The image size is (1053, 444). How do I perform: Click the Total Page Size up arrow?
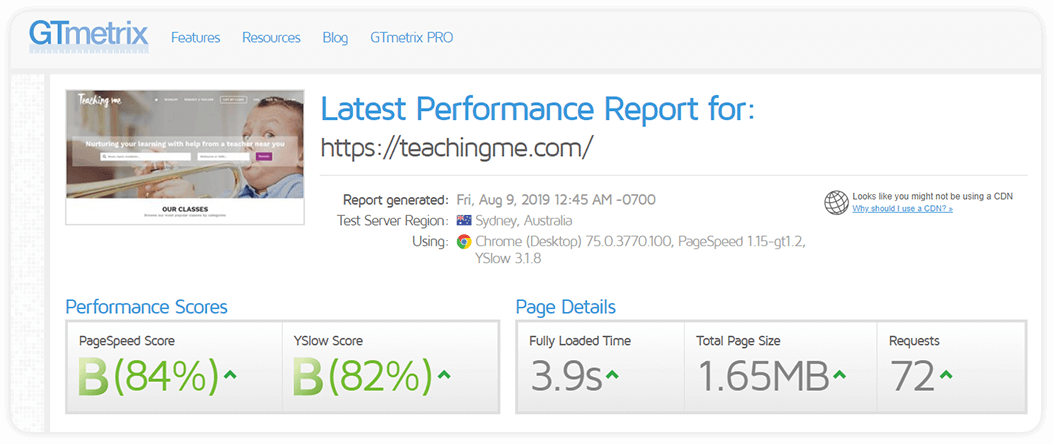pyautogui.click(x=839, y=375)
